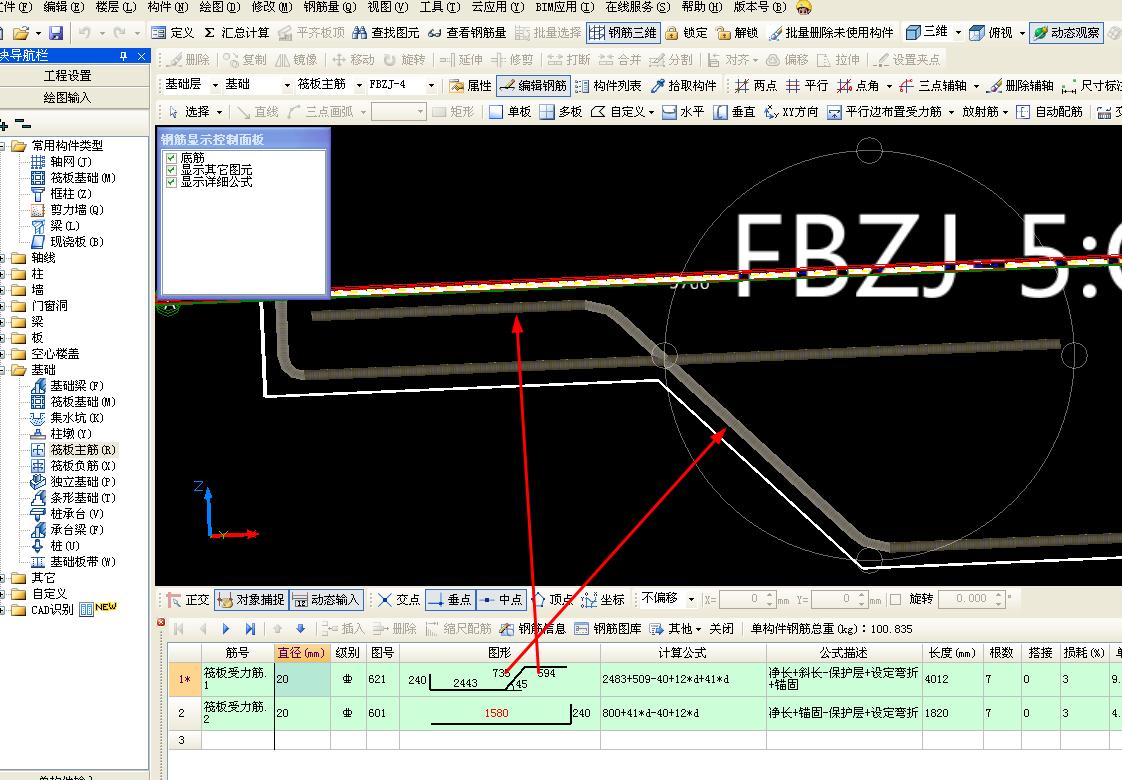The width and height of the screenshot is (1122, 780).
Task: Open 构件列表 component list
Action: point(608,86)
